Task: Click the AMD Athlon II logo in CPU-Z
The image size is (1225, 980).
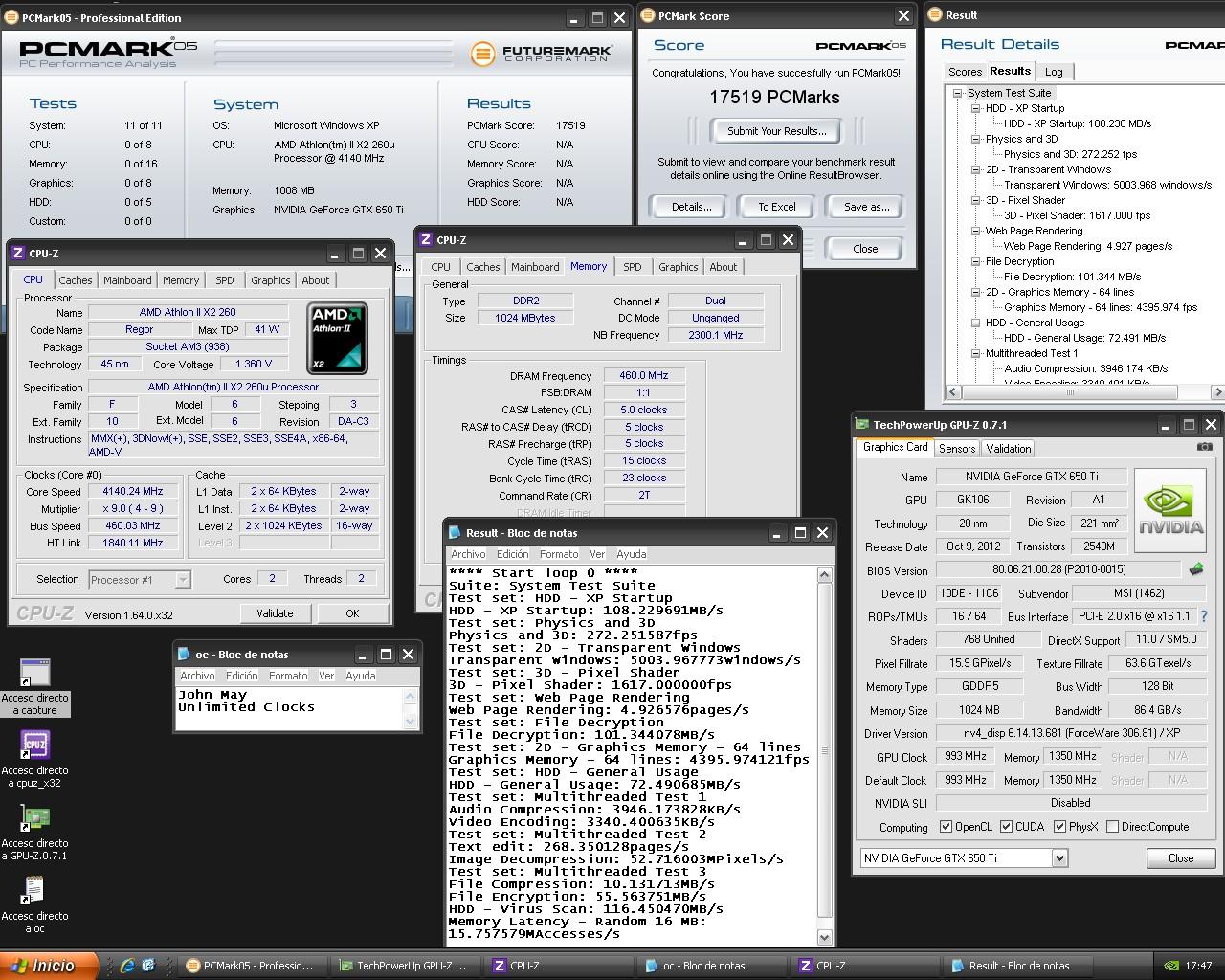Action: coord(337,339)
